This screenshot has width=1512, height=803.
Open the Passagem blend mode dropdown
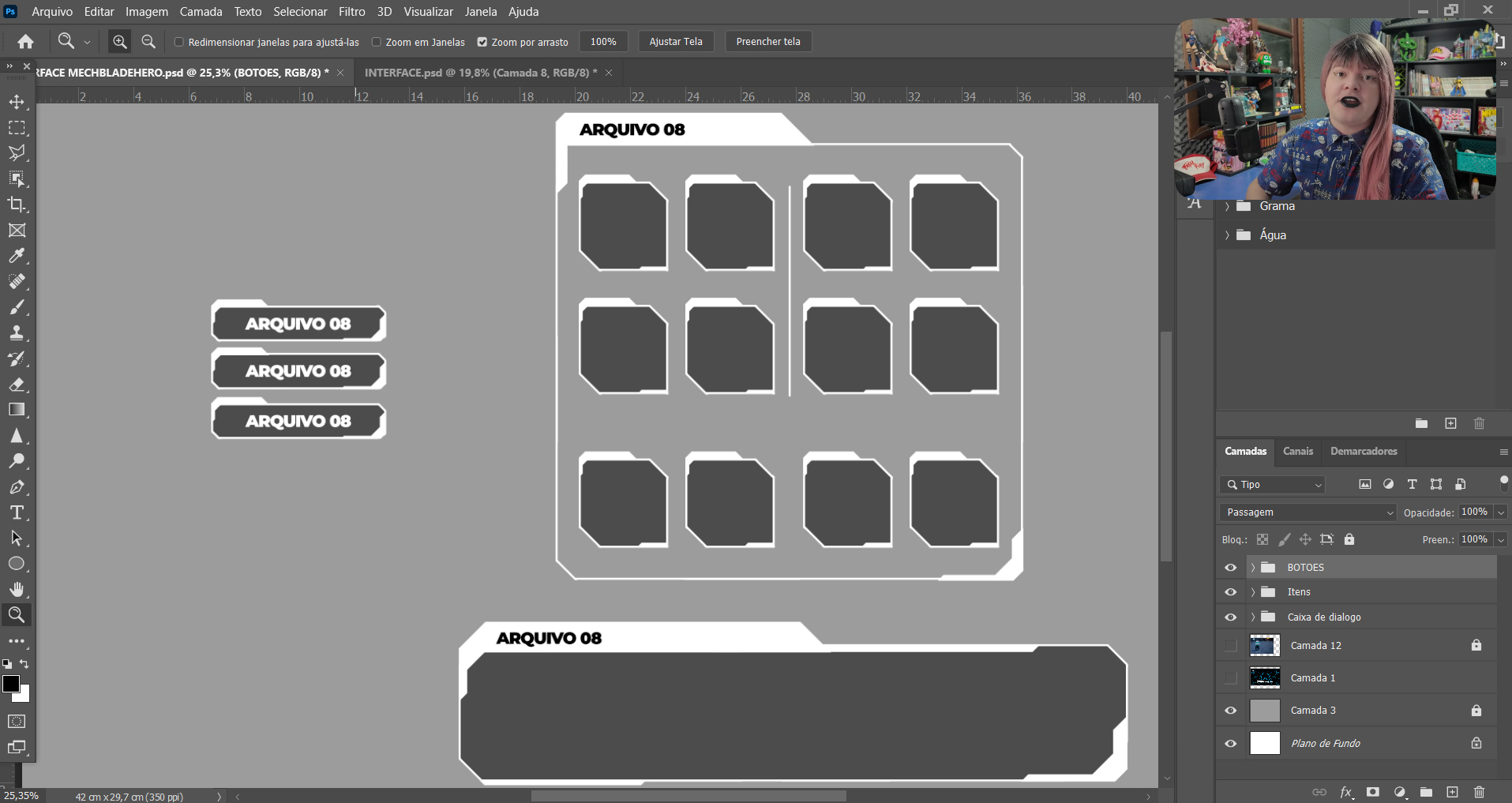(x=1308, y=512)
